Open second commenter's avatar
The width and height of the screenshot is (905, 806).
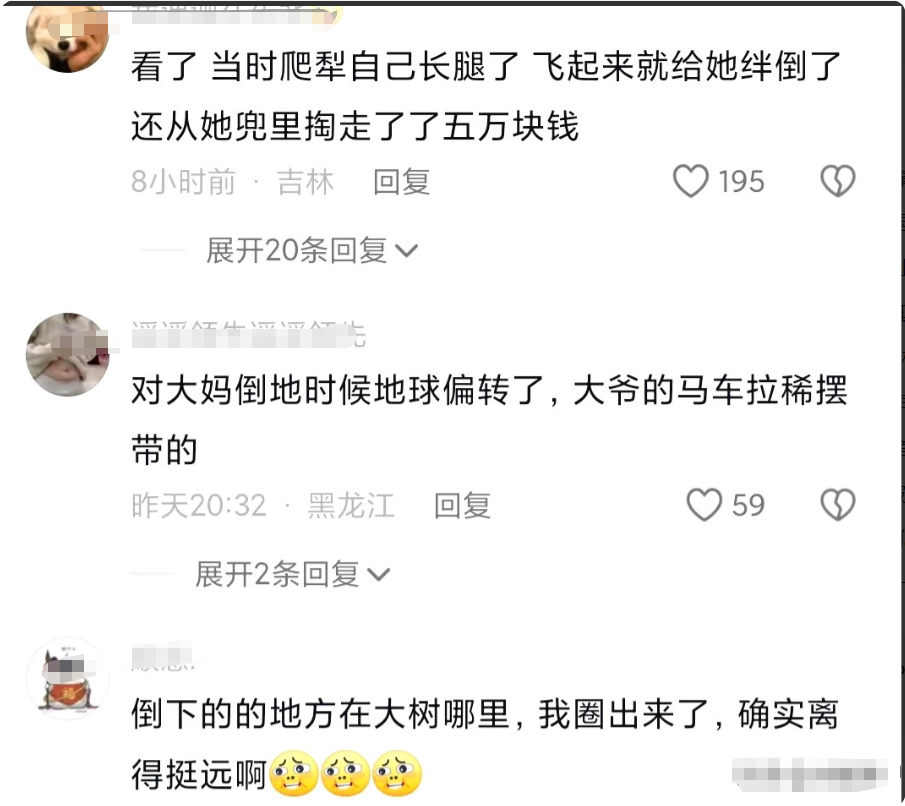pos(68,355)
